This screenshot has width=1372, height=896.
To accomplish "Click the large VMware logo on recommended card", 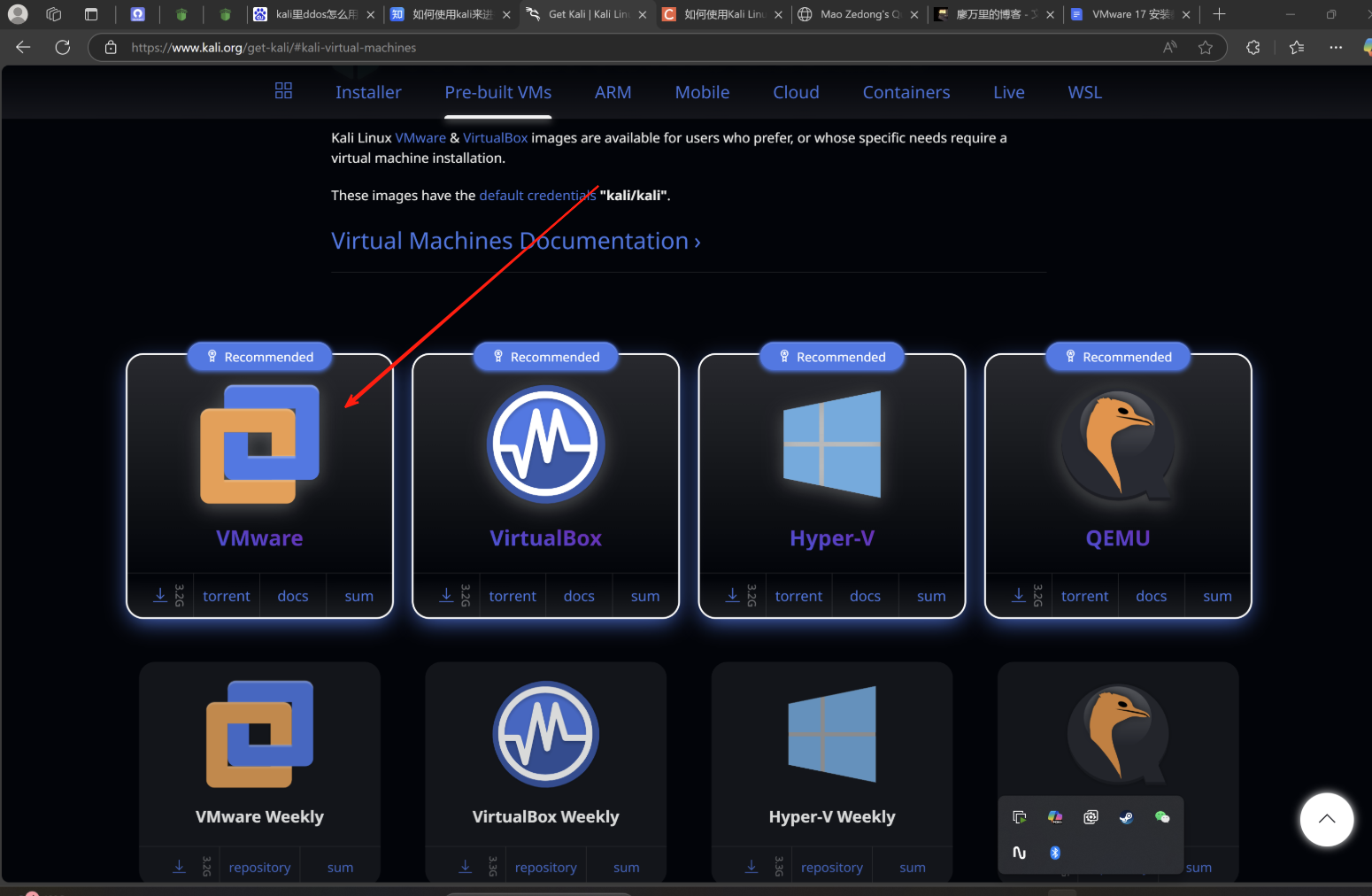I will (259, 444).
